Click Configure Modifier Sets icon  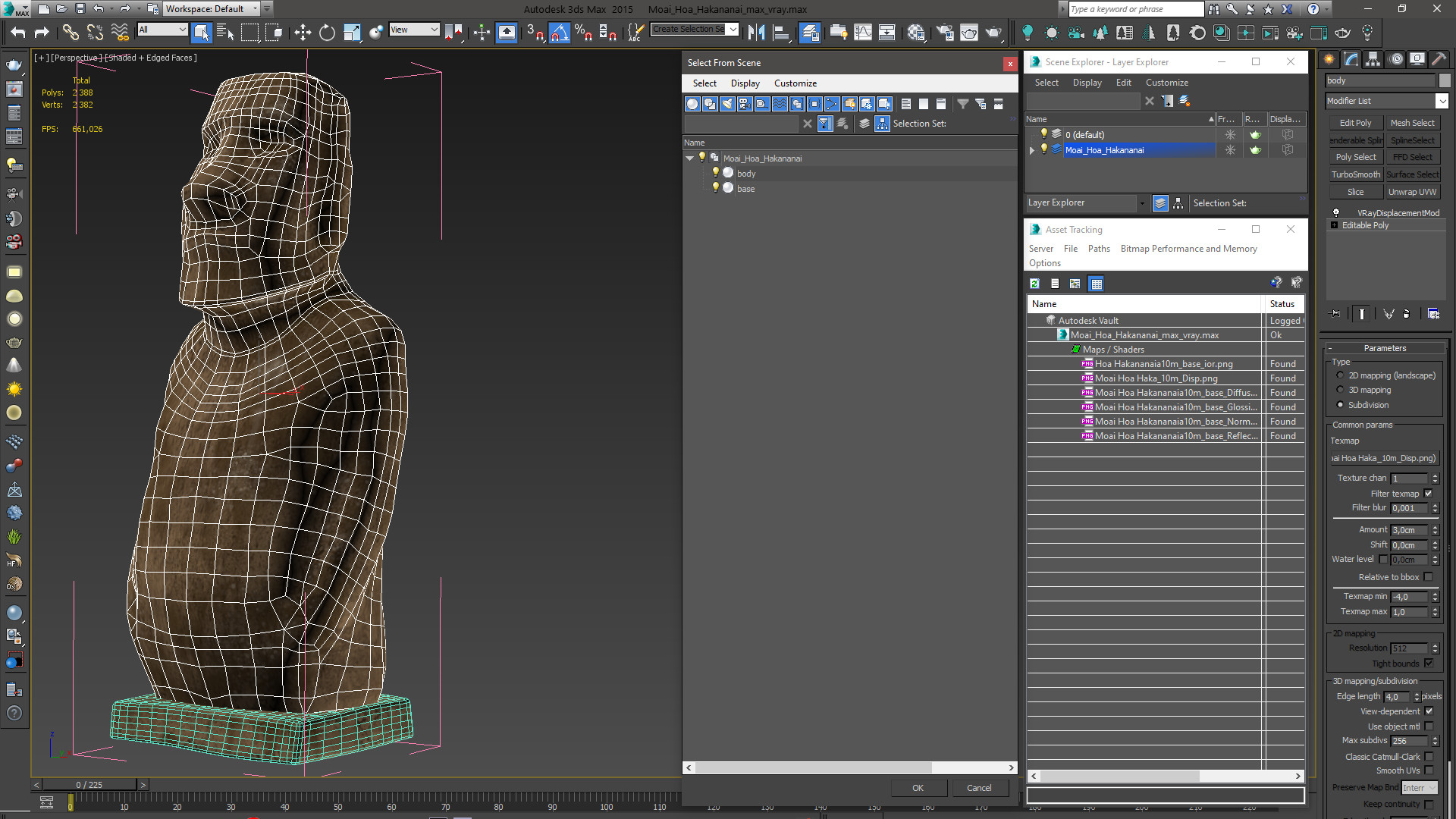1433,314
